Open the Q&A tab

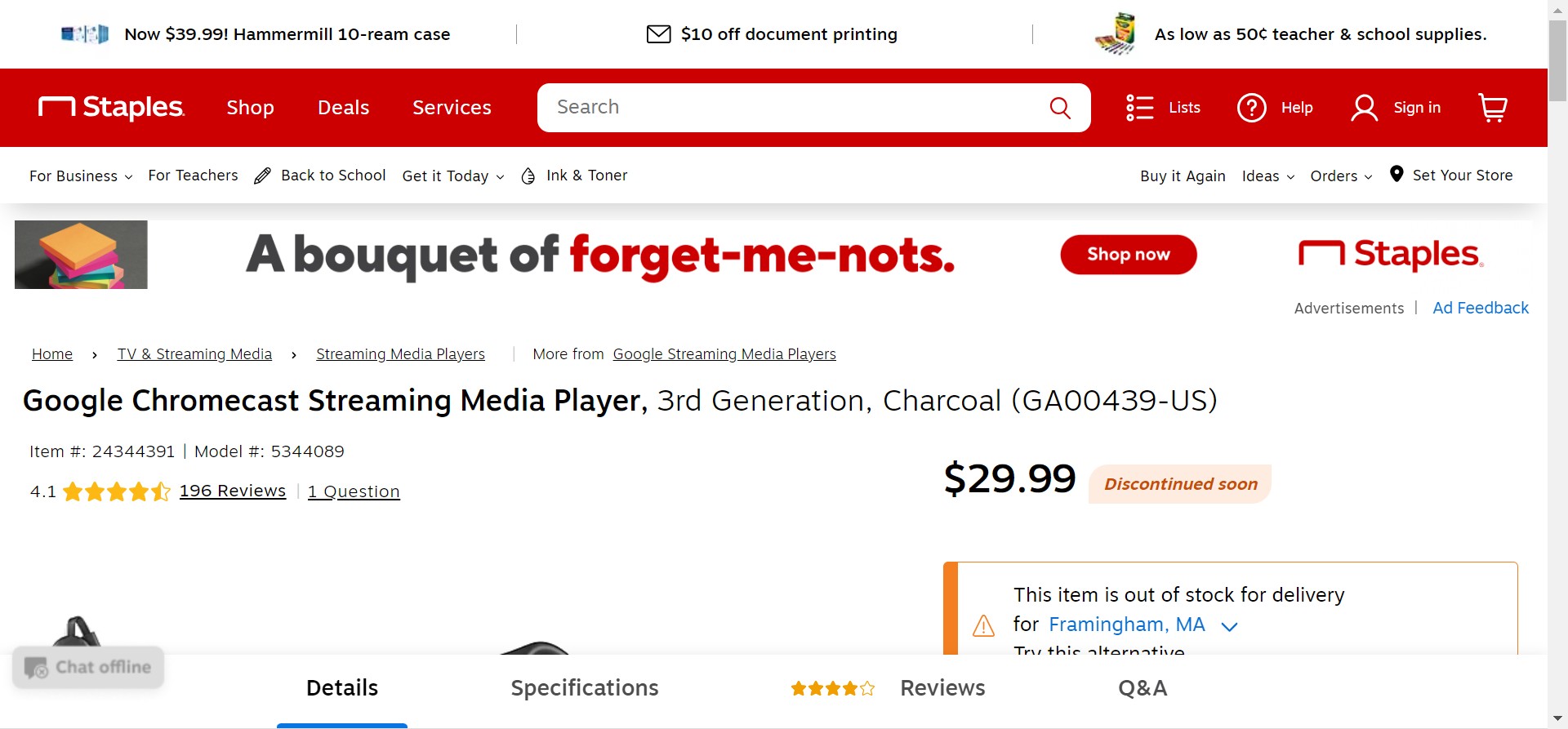1143,688
